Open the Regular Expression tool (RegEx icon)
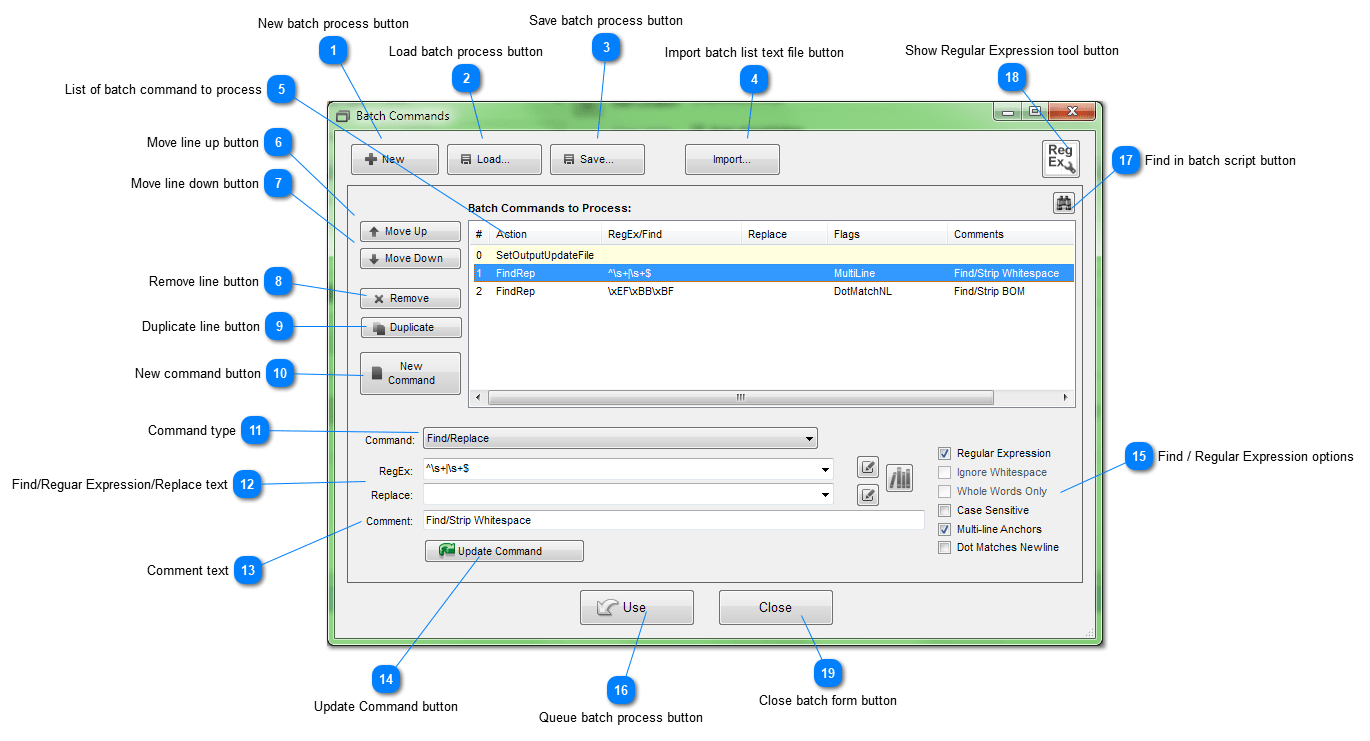Viewport: 1370px width, 741px height. (x=1060, y=159)
